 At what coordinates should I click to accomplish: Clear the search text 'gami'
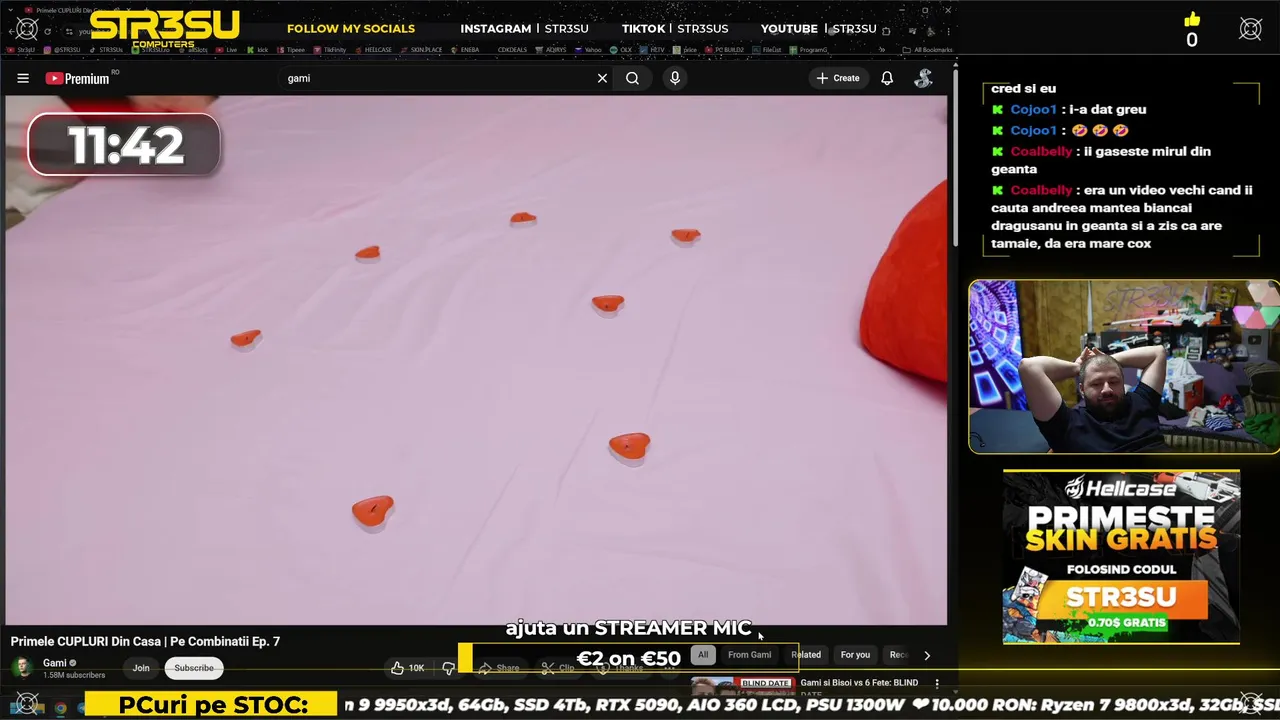[x=602, y=78]
